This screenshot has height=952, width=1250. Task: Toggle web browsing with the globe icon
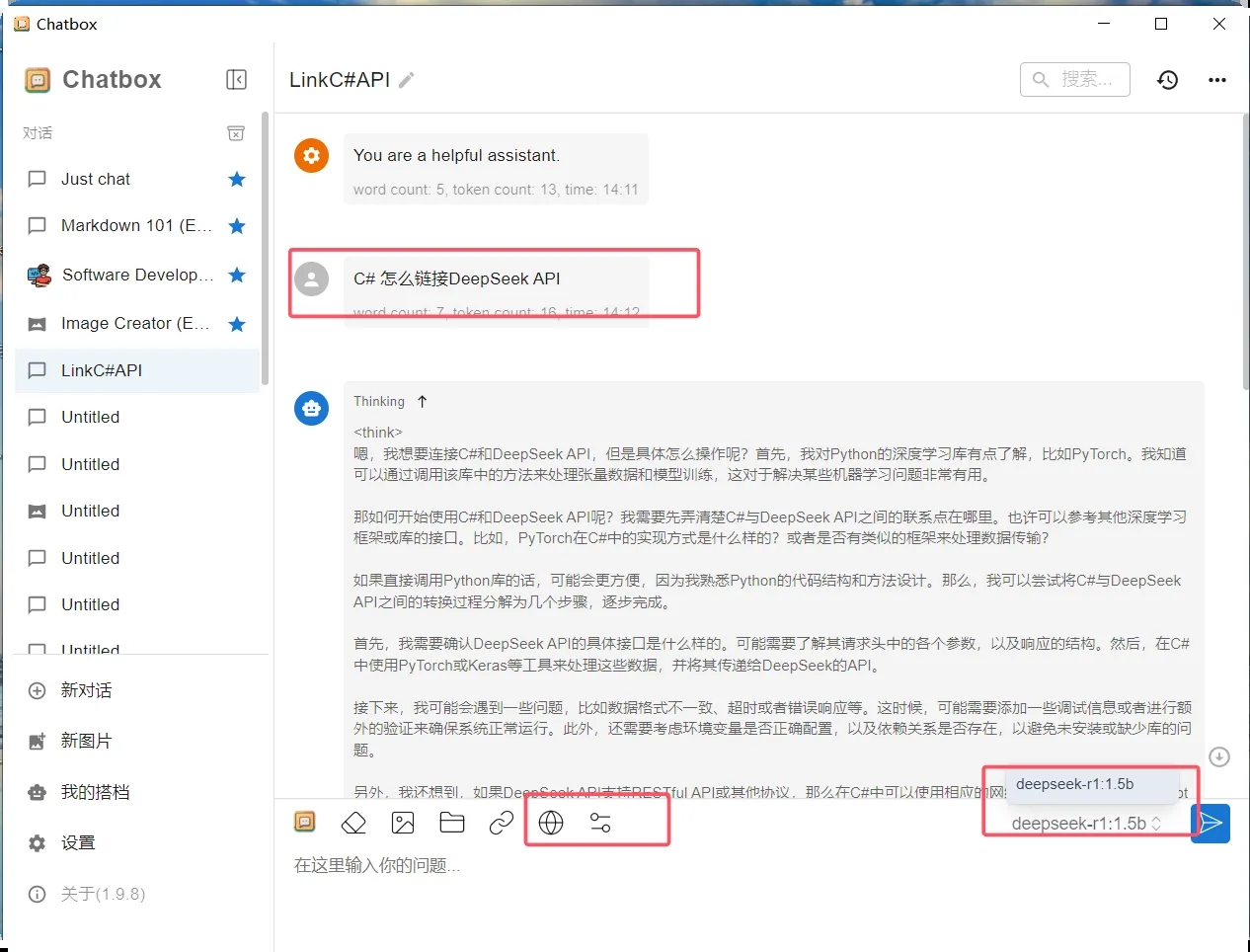(x=551, y=823)
